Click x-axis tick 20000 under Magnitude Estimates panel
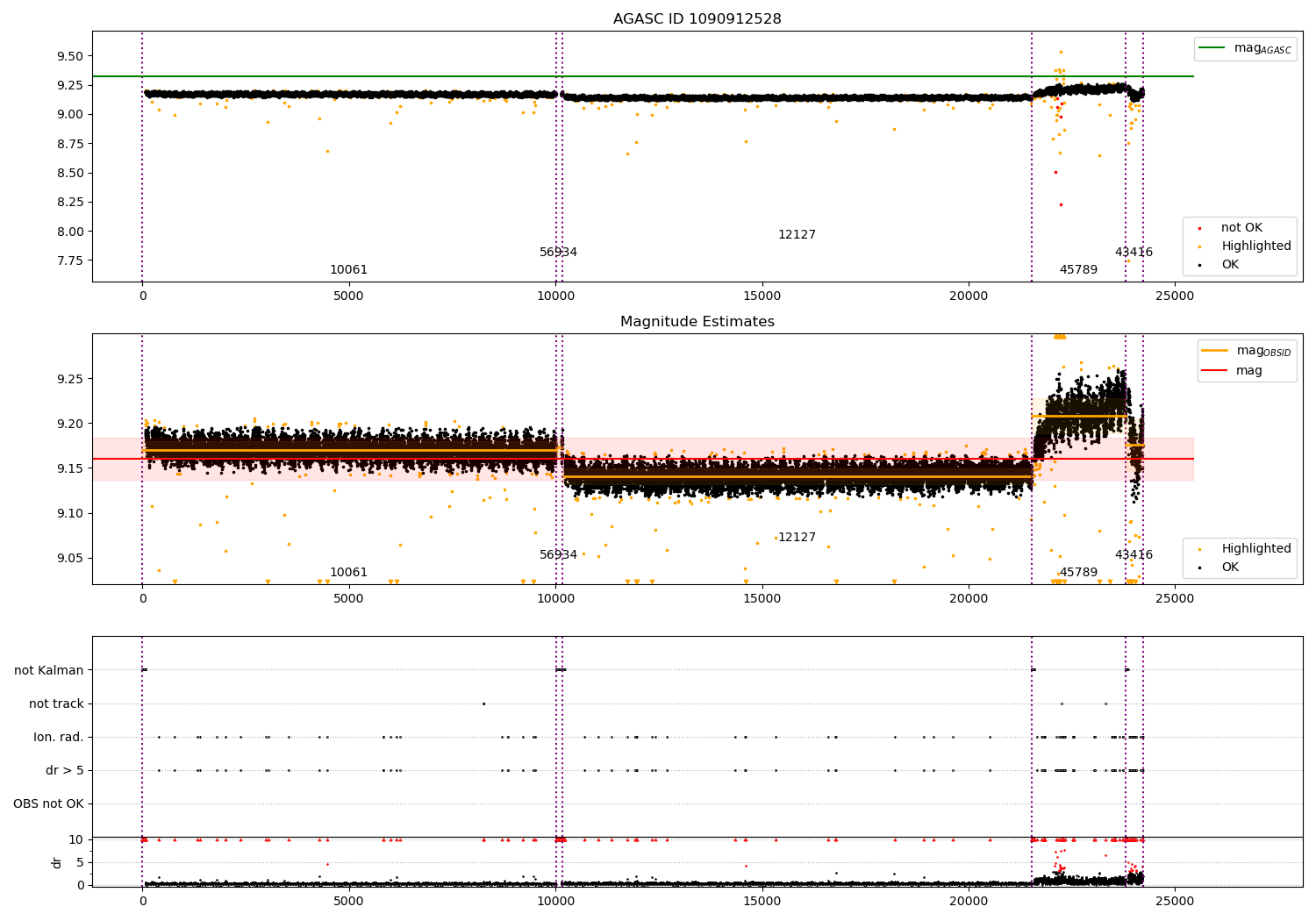Viewport: 1316px width, 921px height. pyautogui.click(x=969, y=598)
